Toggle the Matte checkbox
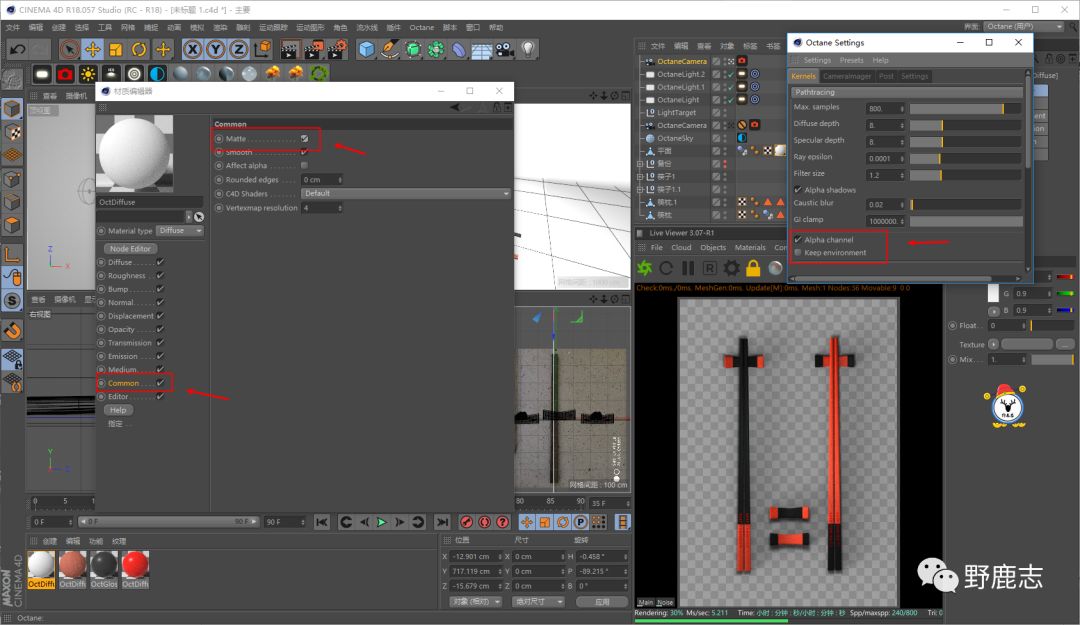1080x625 pixels. click(304, 139)
